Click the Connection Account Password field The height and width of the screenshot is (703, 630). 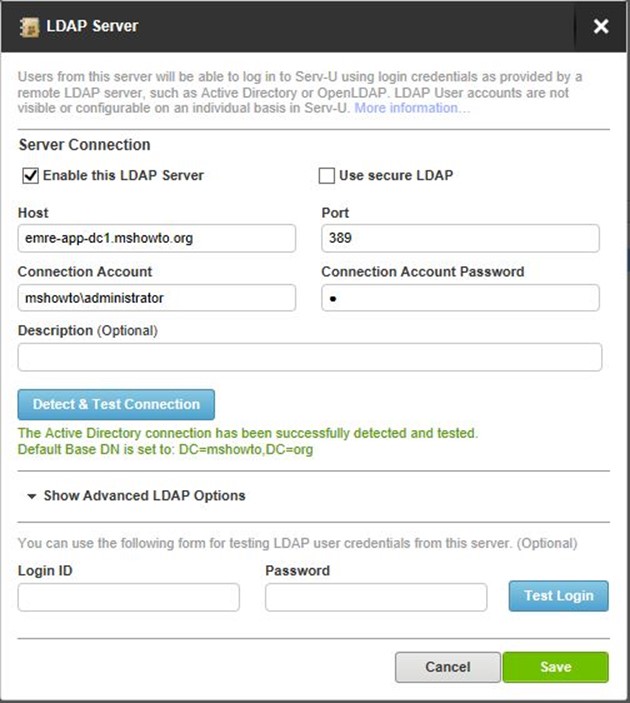click(x=460, y=298)
